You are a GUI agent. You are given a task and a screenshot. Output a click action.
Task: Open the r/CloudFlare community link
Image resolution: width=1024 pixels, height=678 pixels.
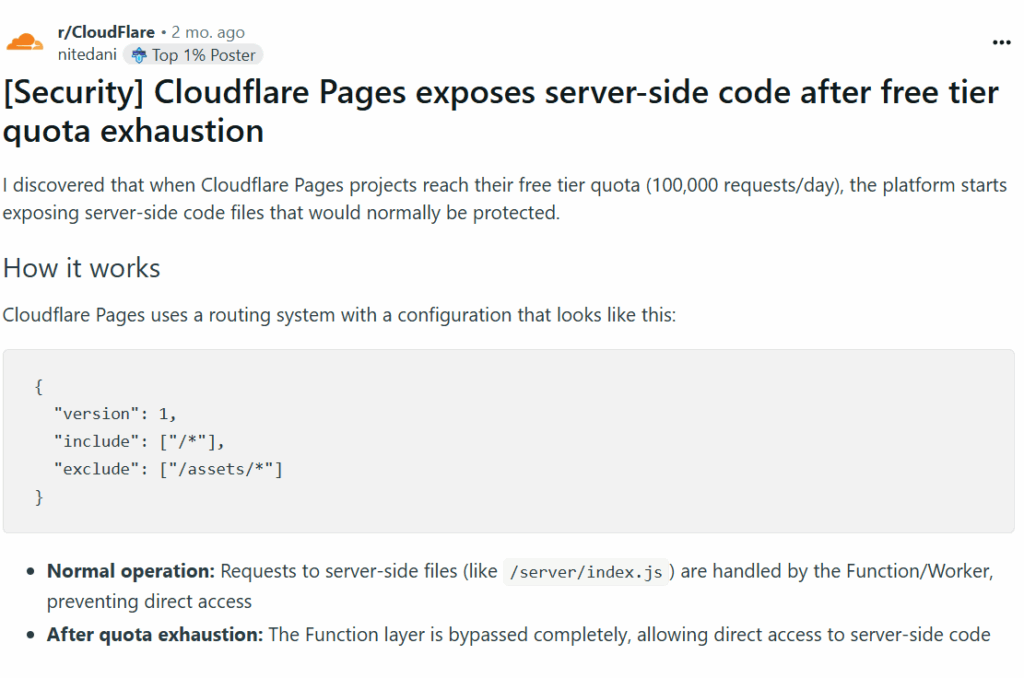pyautogui.click(x=106, y=31)
